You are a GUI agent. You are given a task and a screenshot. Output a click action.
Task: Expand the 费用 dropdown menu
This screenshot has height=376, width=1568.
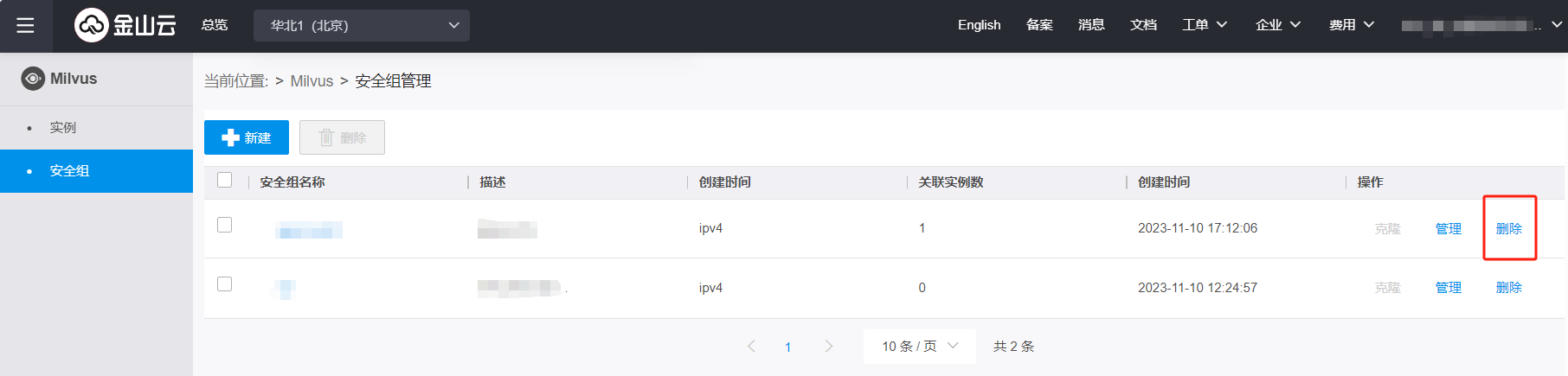coord(1352,25)
